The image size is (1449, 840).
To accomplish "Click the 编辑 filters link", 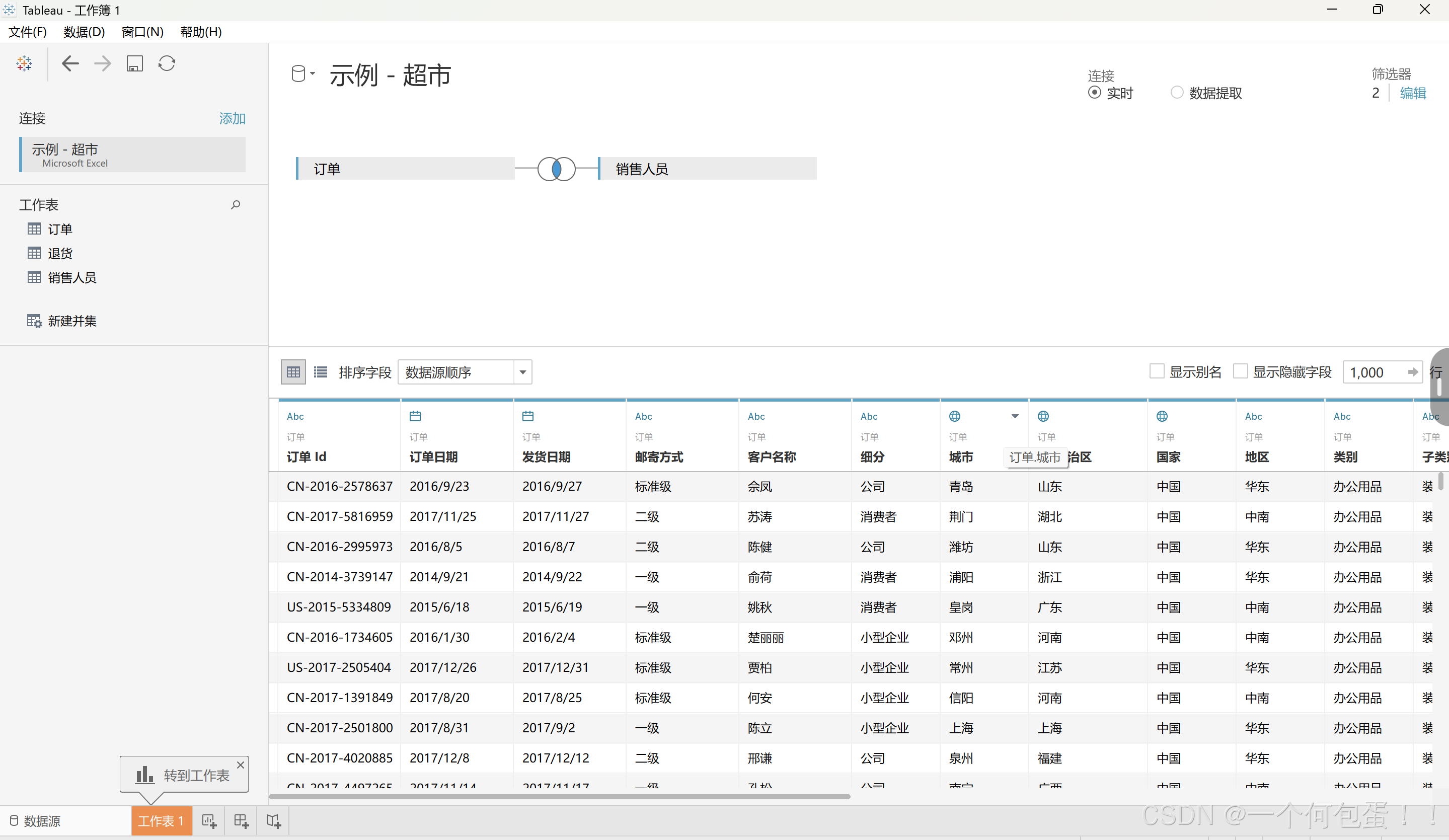I will [1413, 93].
